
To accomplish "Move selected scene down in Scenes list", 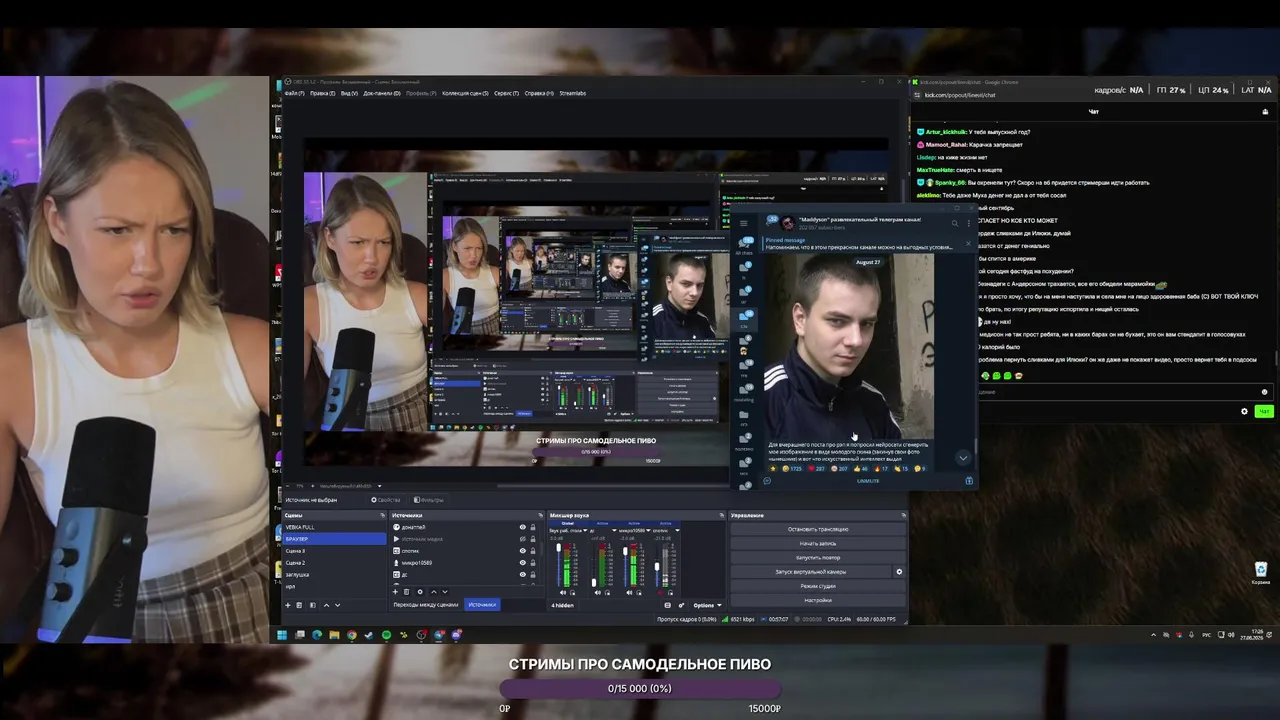I will point(337,605).
